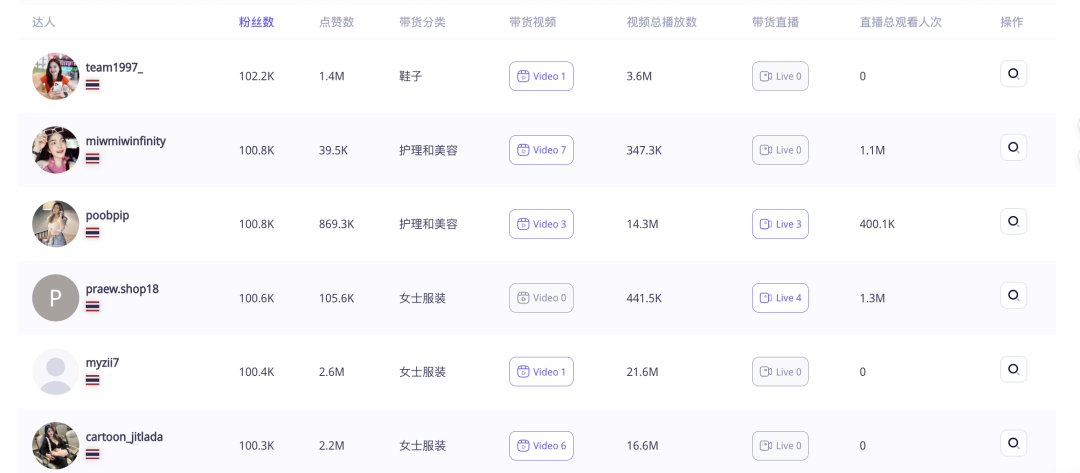This screenshot has height=473, width=1080.
Task: Click Live 4 button for praew.shop18
Action: point(780,298)
